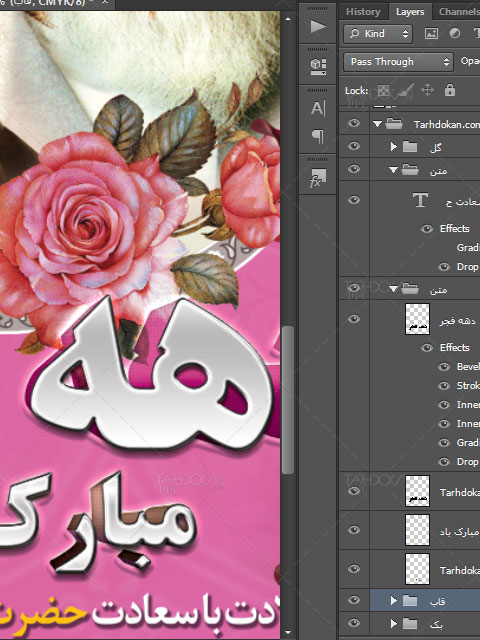Click the گل group folder icon
The height and width of the screenshot is (640, 480).
[x=410, y=147]
